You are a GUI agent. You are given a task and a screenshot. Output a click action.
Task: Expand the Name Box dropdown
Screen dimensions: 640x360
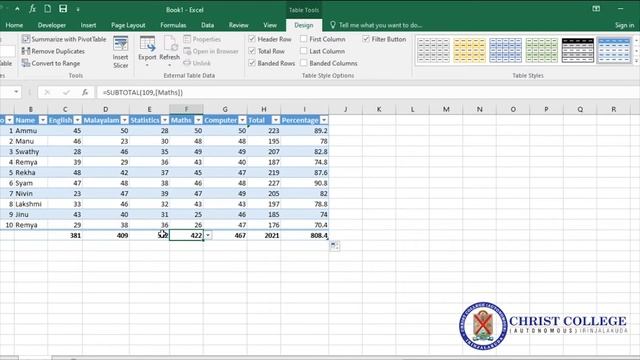click(16, 92)
